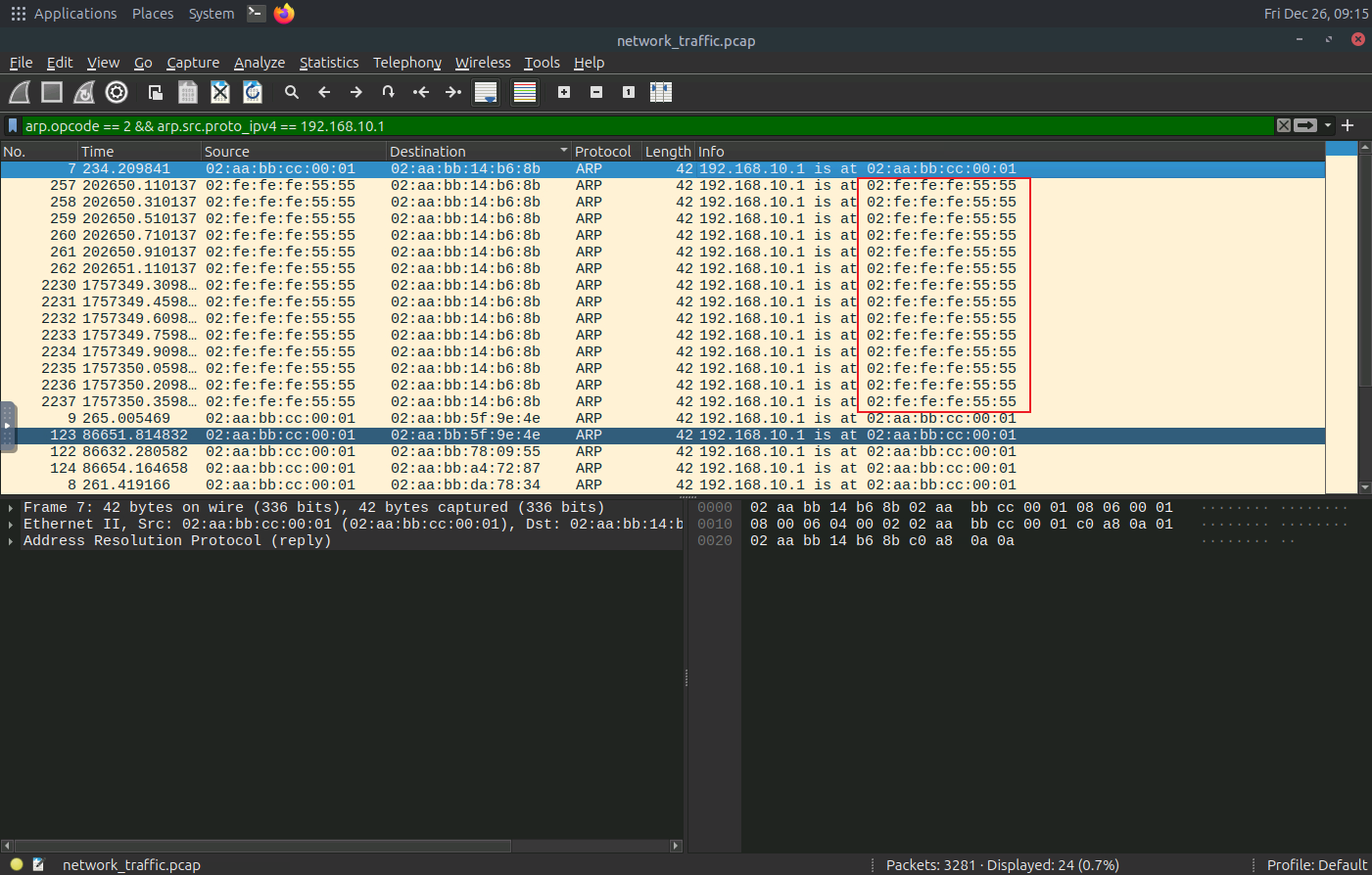The height and width of the screenshot is (875, 1372).
Task: Clear the display filter with X button
Action: click(x=1283, y=125)
